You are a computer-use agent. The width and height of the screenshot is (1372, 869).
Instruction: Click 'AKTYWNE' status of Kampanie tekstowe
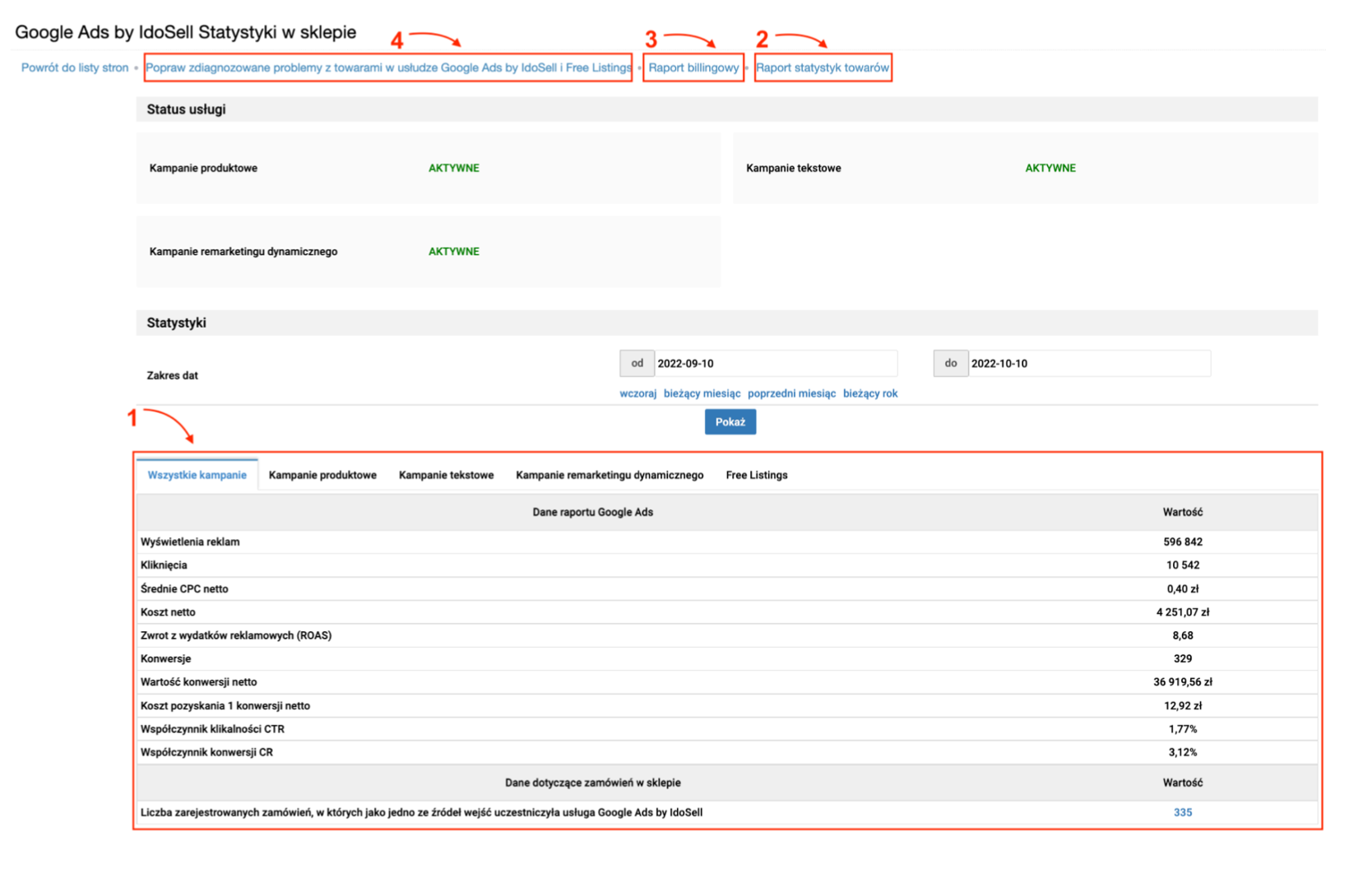1050,168
